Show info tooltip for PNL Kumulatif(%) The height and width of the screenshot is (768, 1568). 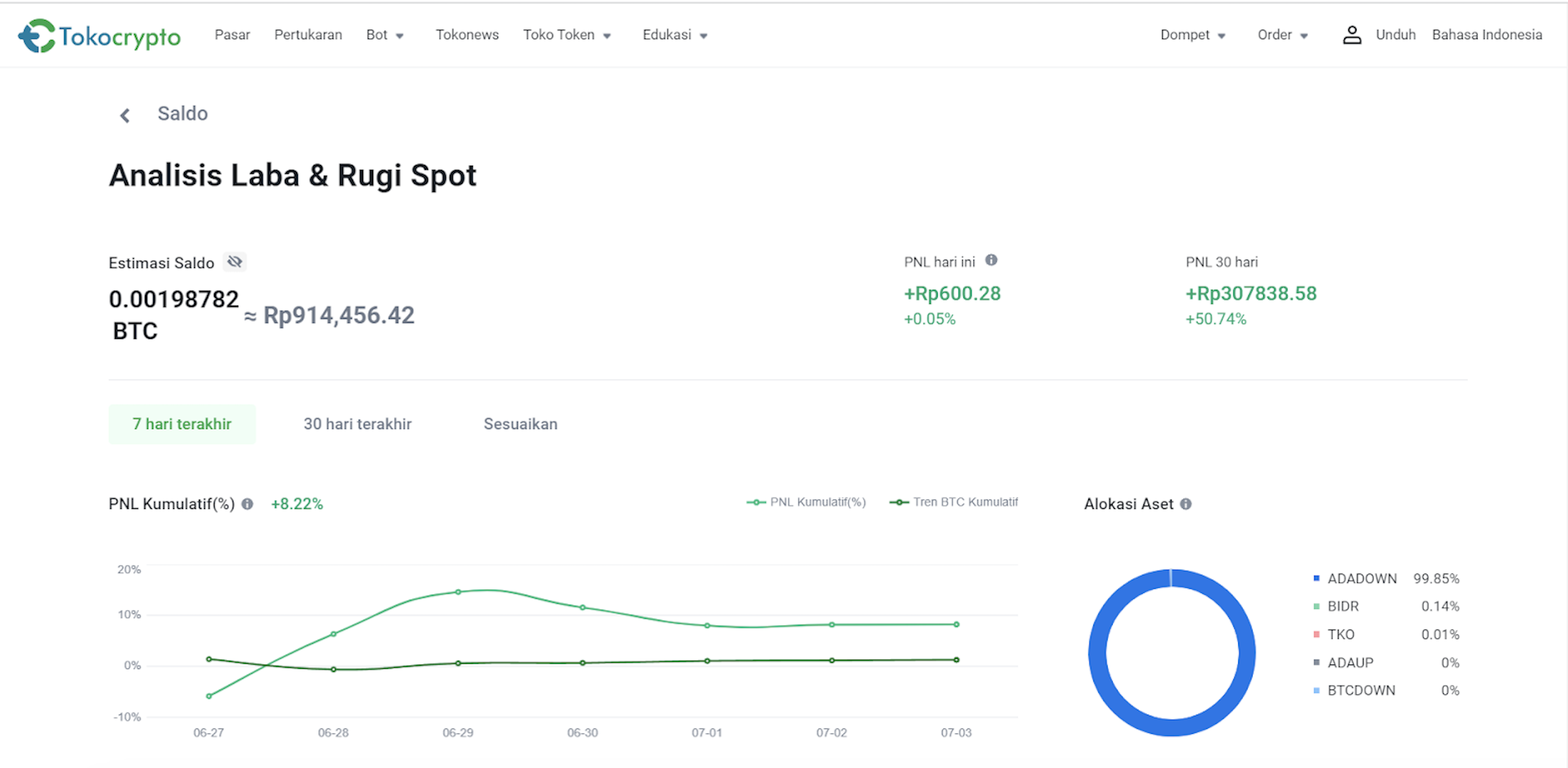(247, 504)
